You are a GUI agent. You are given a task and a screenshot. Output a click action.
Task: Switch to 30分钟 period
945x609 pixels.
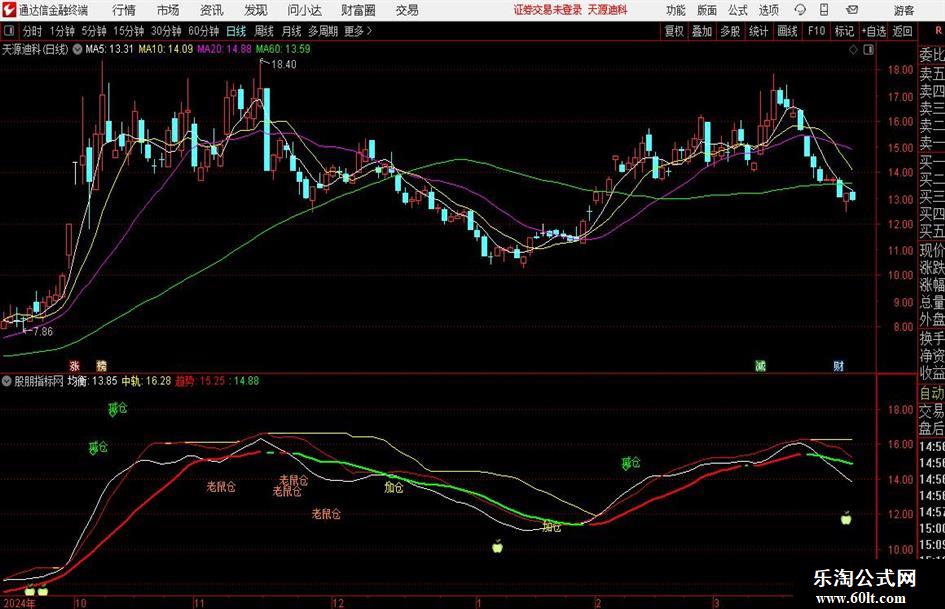tap(166, 31)
